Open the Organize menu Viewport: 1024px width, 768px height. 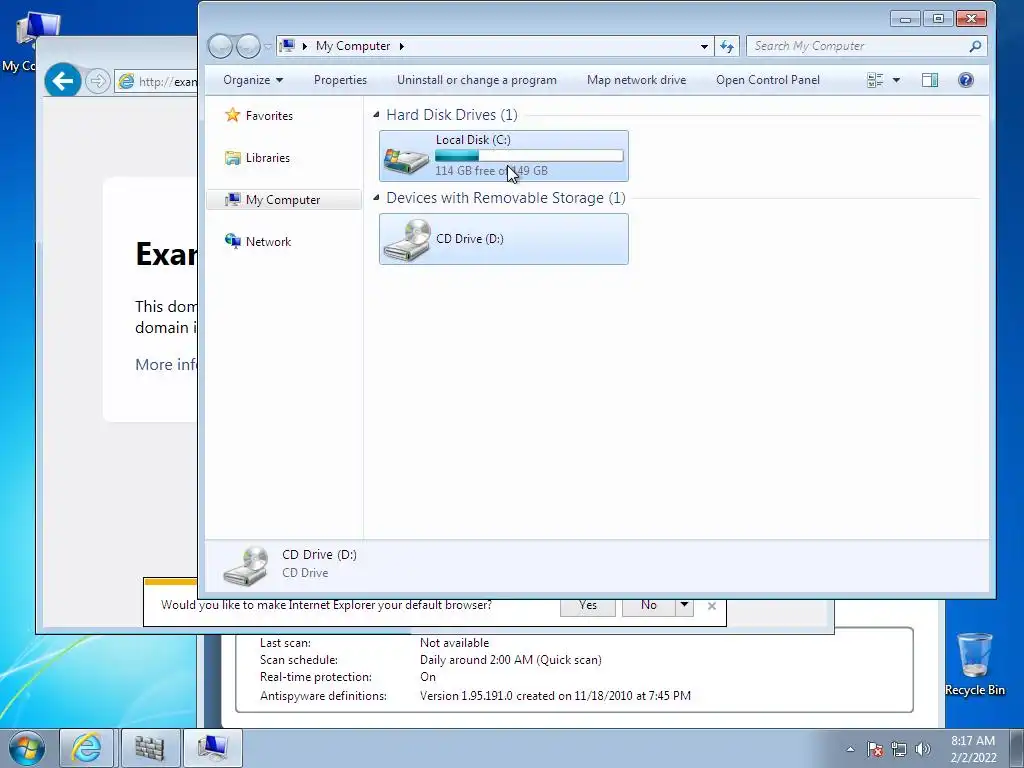[x=253, y=80]
